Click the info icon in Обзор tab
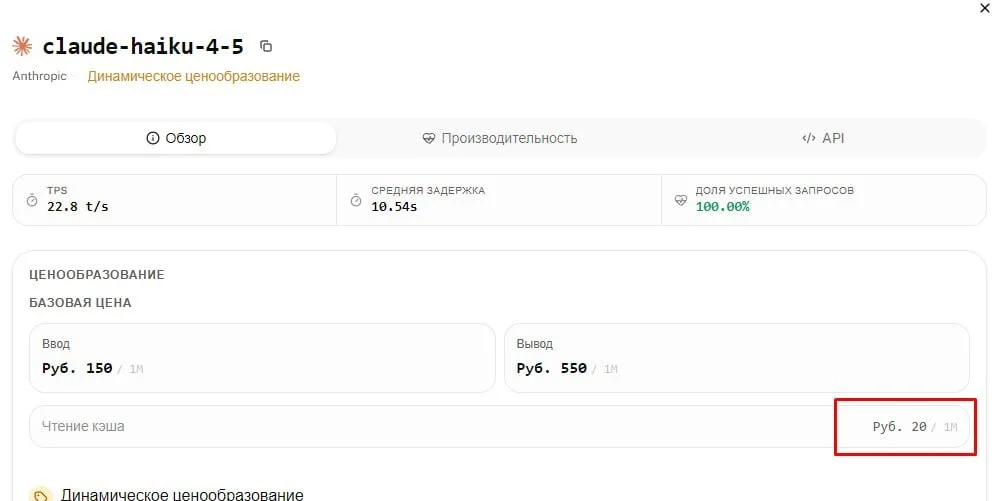Screen dimensions: 995x501 152,138
